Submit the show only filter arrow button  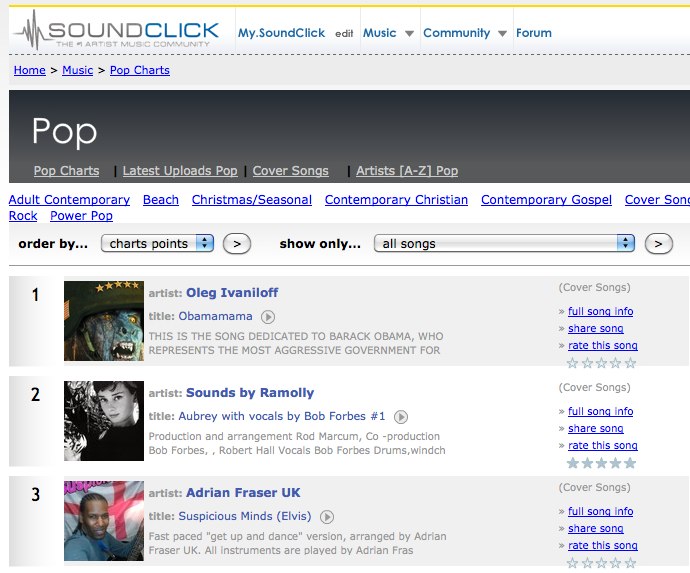click(658, 244)
